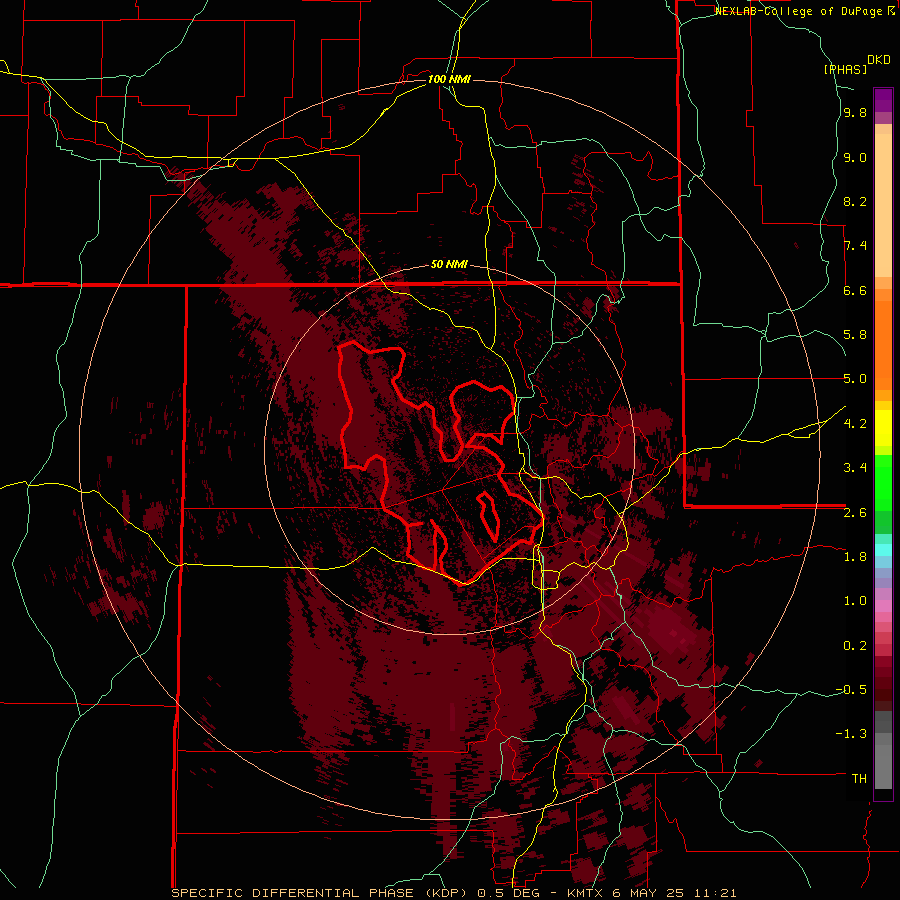Pick the orange band near 5.8 on the scale
This screenshot has height=900, width=900.
point(883,345)
